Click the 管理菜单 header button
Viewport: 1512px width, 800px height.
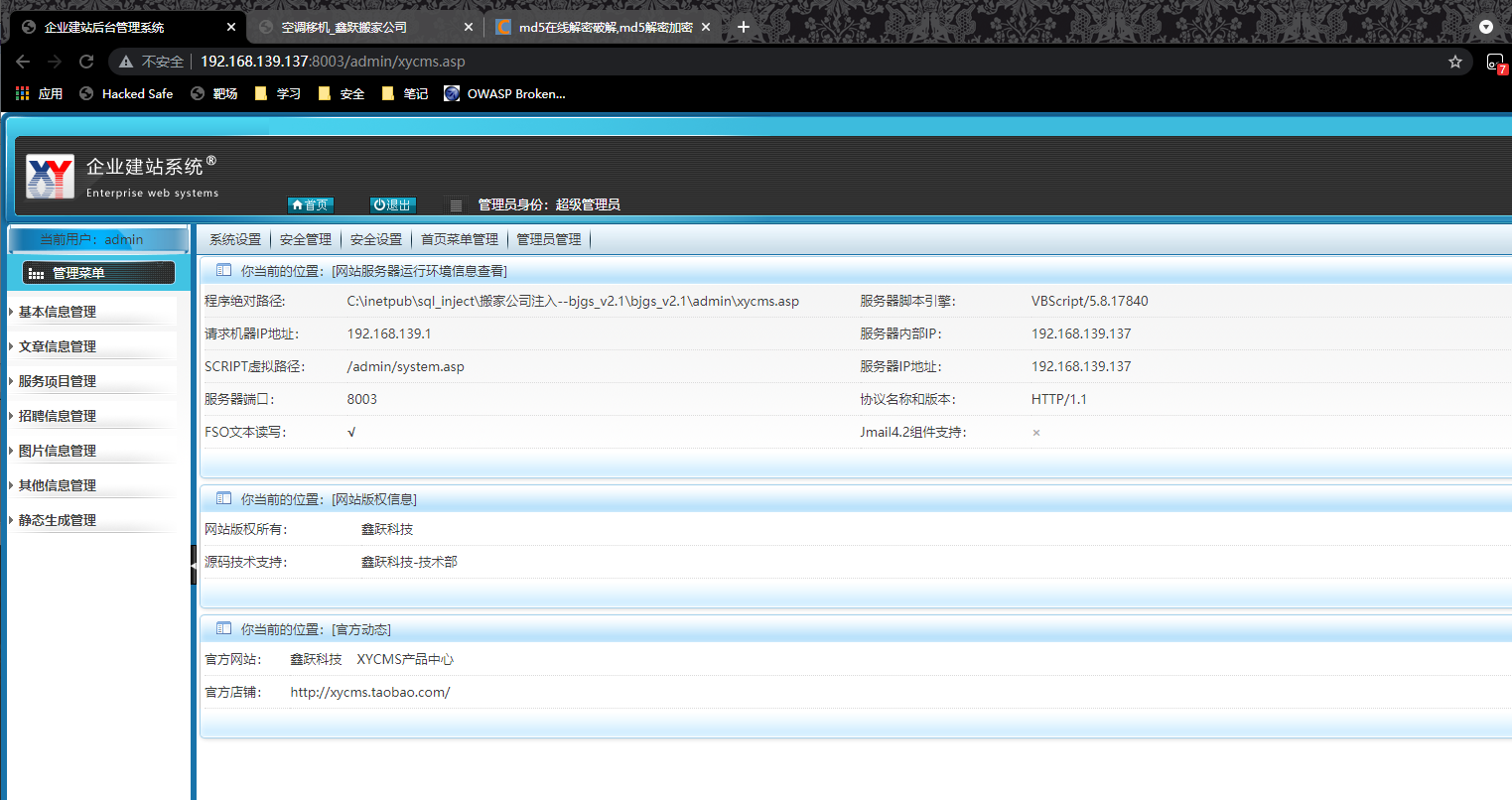[98, 273]
